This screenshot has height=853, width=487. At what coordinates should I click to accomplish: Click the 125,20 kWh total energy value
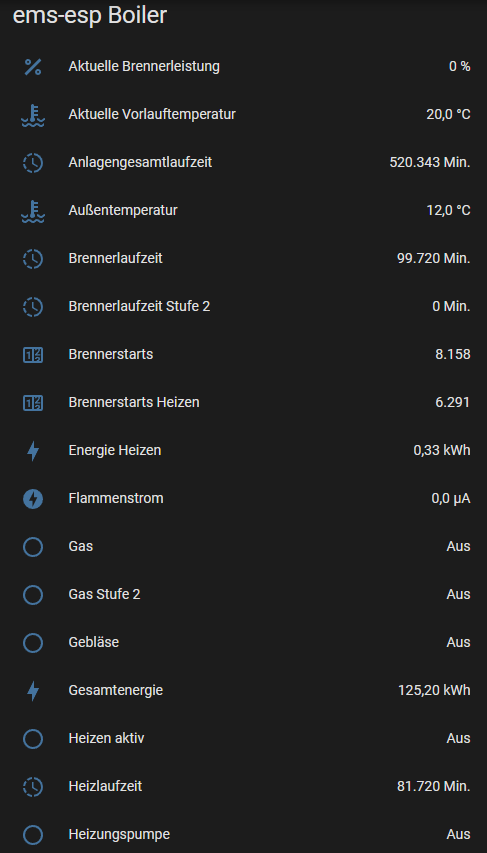[x=434, y=690]
